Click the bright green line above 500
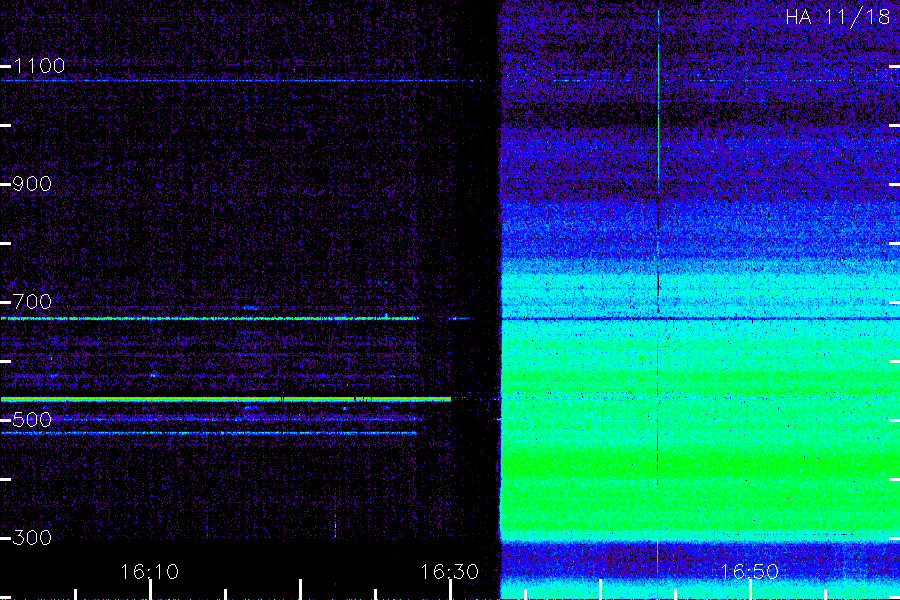The height and width of the screenshot is (600, 900). [226, 399]
